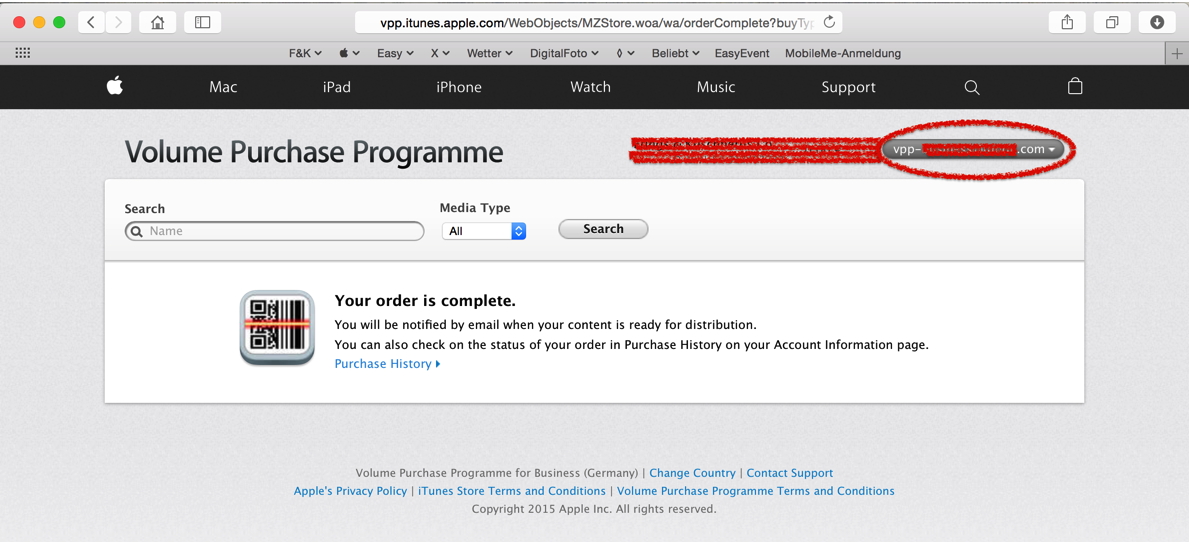Viewport: 1189px width, 542px height.
Task: Expand the F&K bookmarks folder
Action: click(x=305, y=53)
